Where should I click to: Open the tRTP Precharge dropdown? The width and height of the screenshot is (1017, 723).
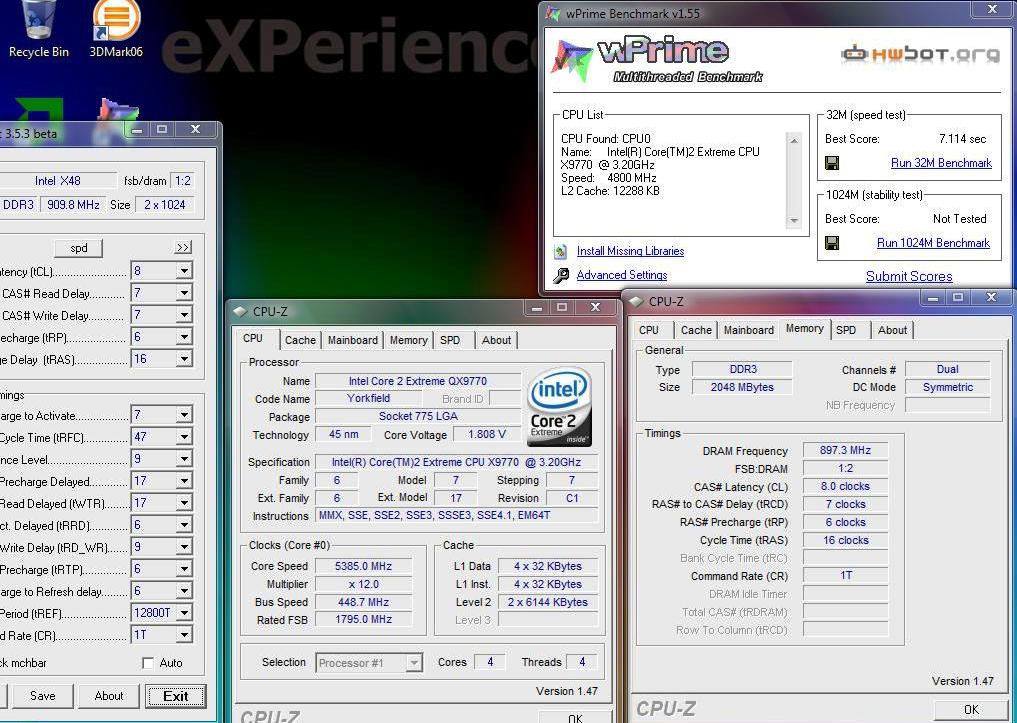184,569
